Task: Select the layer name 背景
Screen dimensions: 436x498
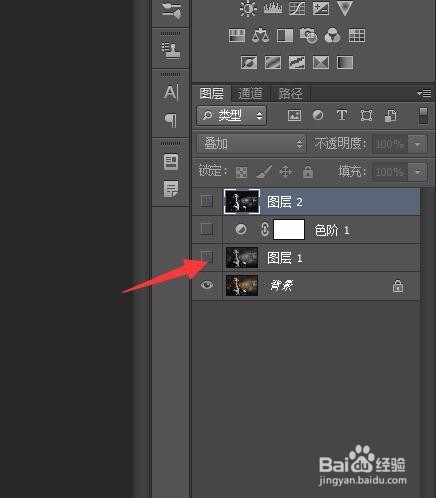Action: tap(281, 285)
